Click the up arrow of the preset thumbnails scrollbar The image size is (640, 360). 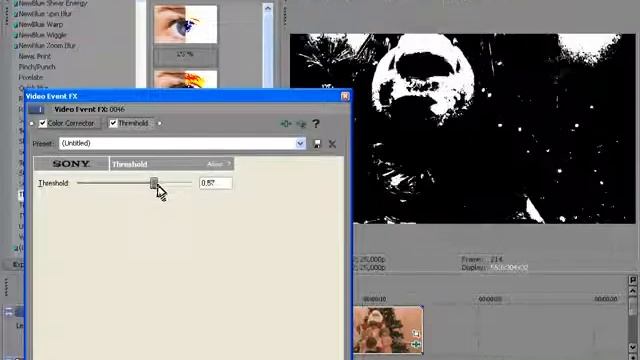268,9
